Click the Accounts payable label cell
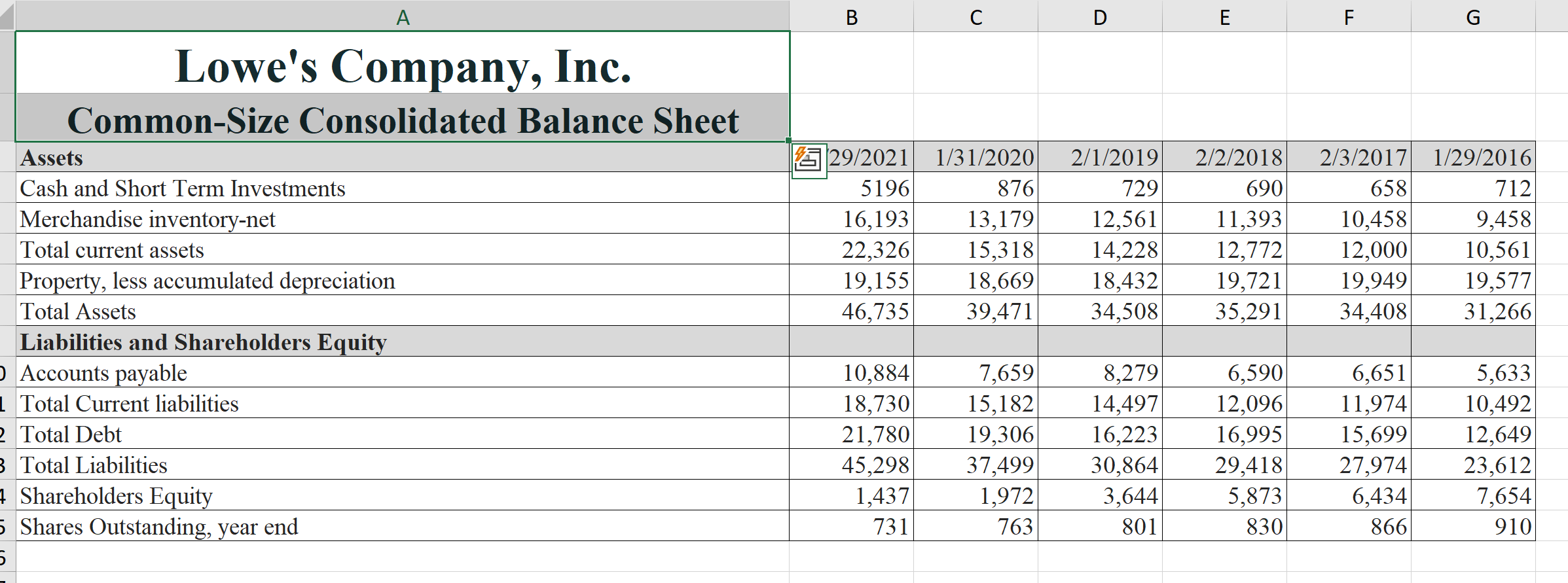The width and height of the screenshot is (1568, 583). (403, 372)
